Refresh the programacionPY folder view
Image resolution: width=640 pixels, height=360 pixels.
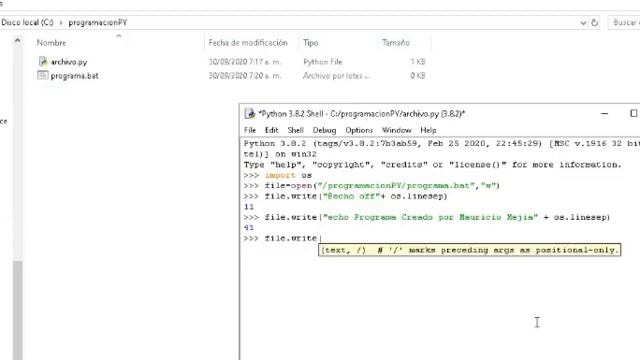tap(595, 23)
